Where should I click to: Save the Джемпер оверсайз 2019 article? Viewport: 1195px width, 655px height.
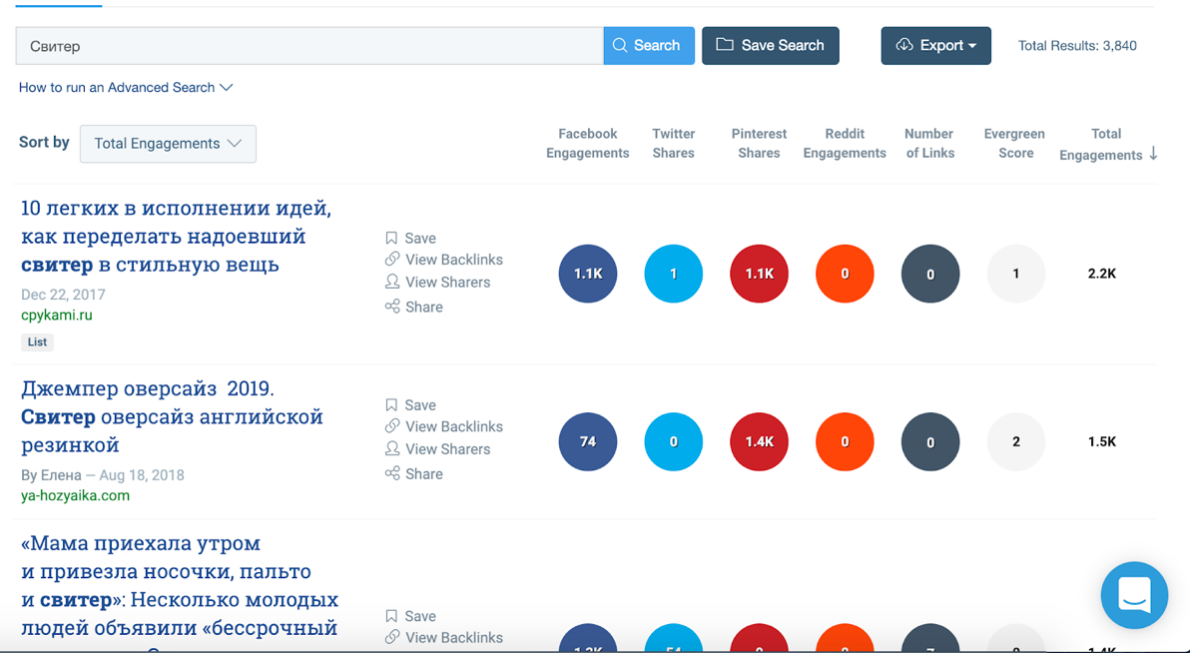(x=419, y=405)
